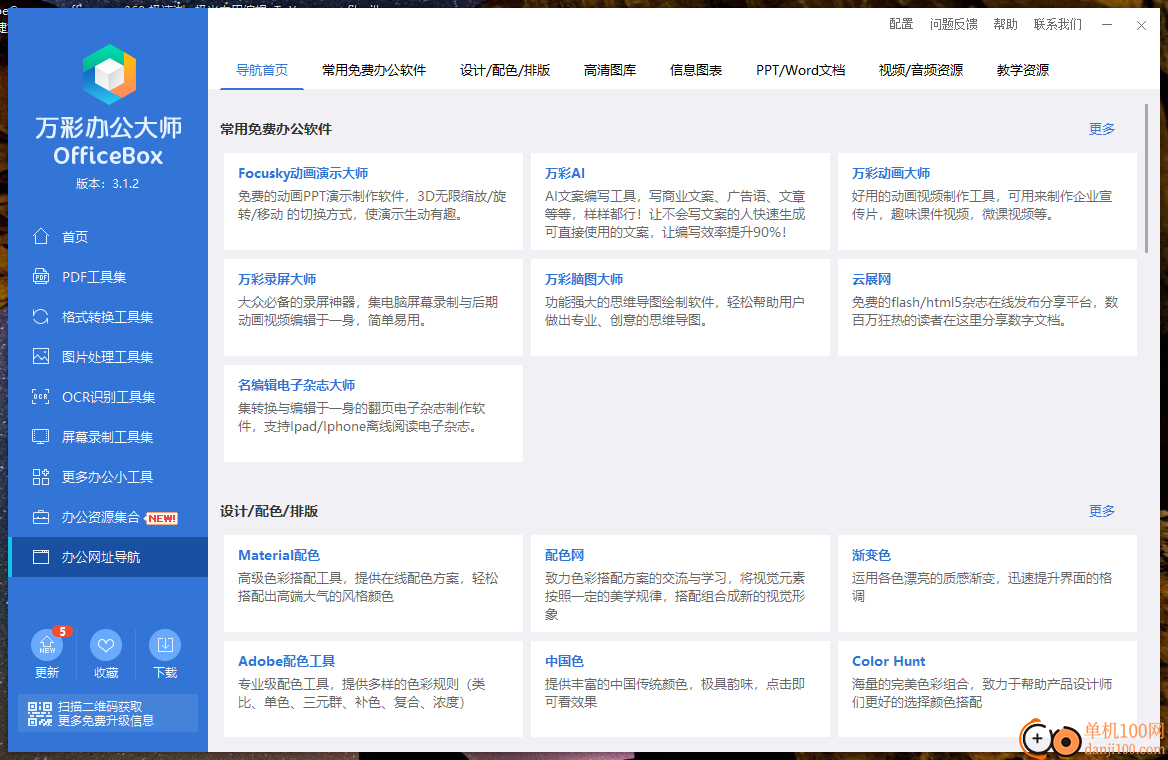
Task: Open the 云展网 link
Action: [x=872, y=279]
